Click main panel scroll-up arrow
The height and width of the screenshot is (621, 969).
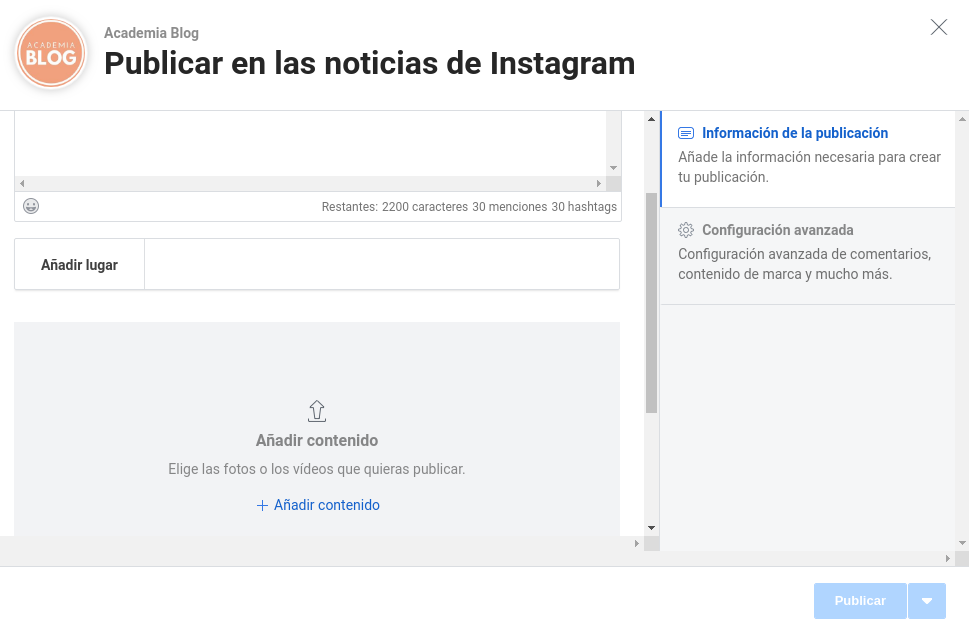coord(651,119)
